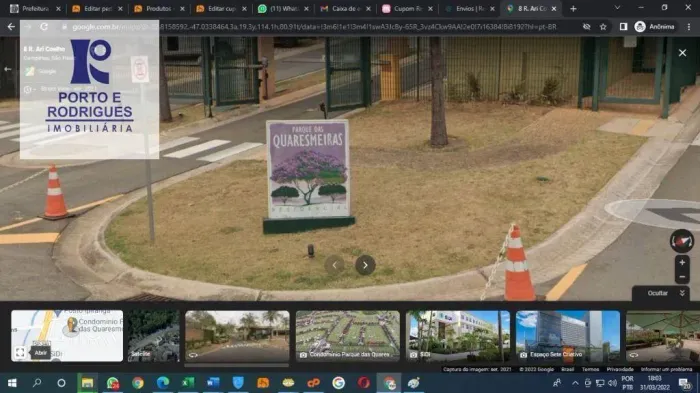Open Word from the taskbar
This screenshot has height=393, width=700.
click(213, 383)
